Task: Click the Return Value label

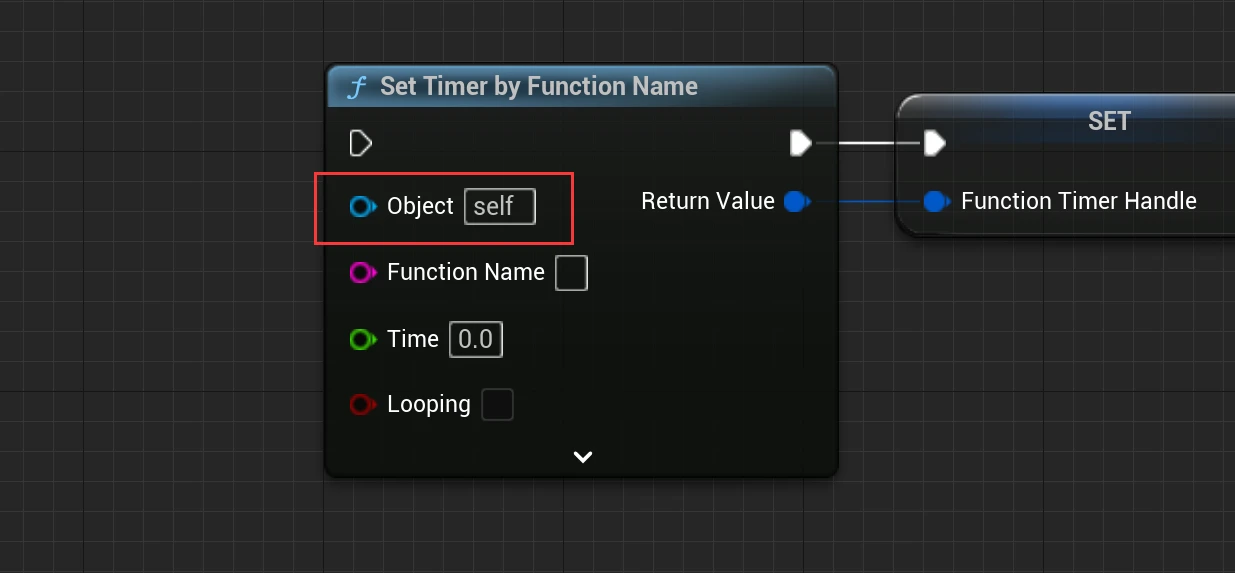Action: point(708,201)
